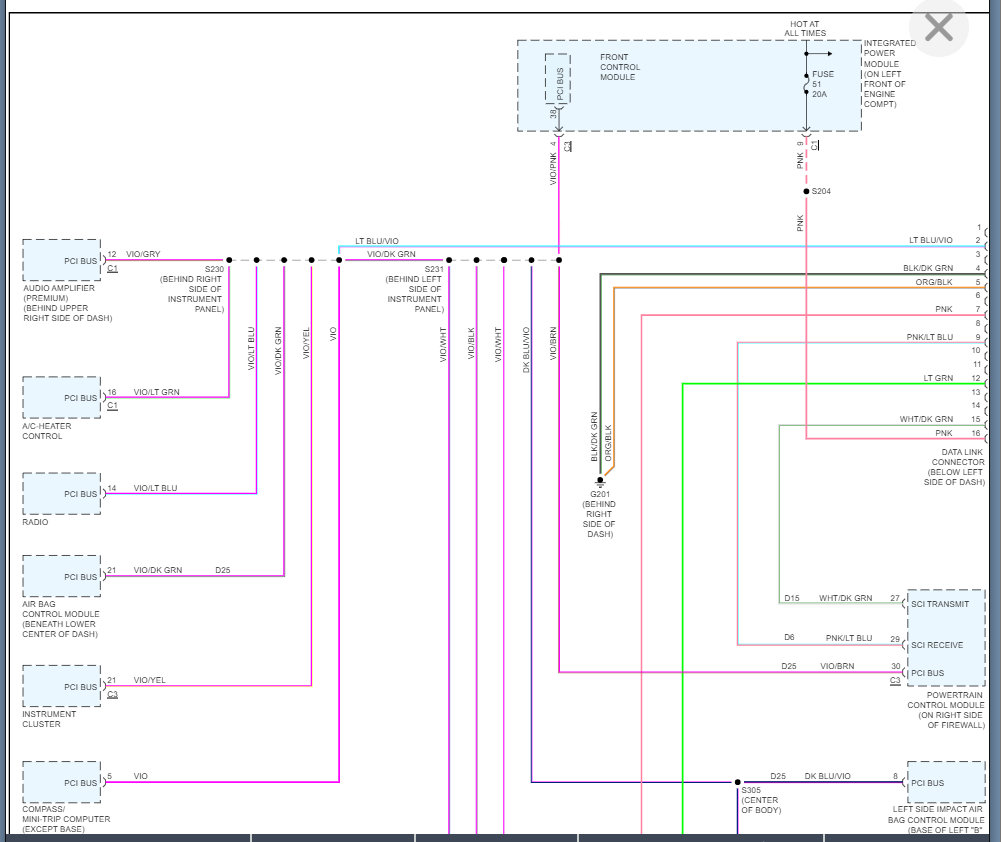Click the vertical VIO/PNK wire label
Screen dimensions: 1001x842
coord(553,169)
